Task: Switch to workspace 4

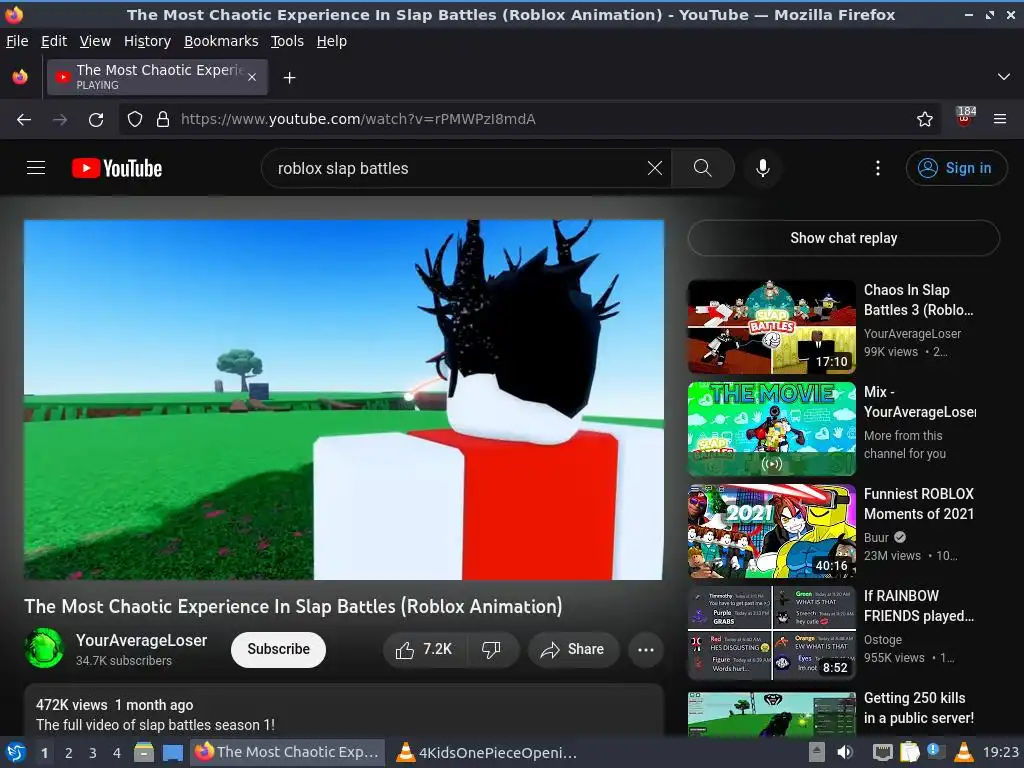Action: coord(117,753)
